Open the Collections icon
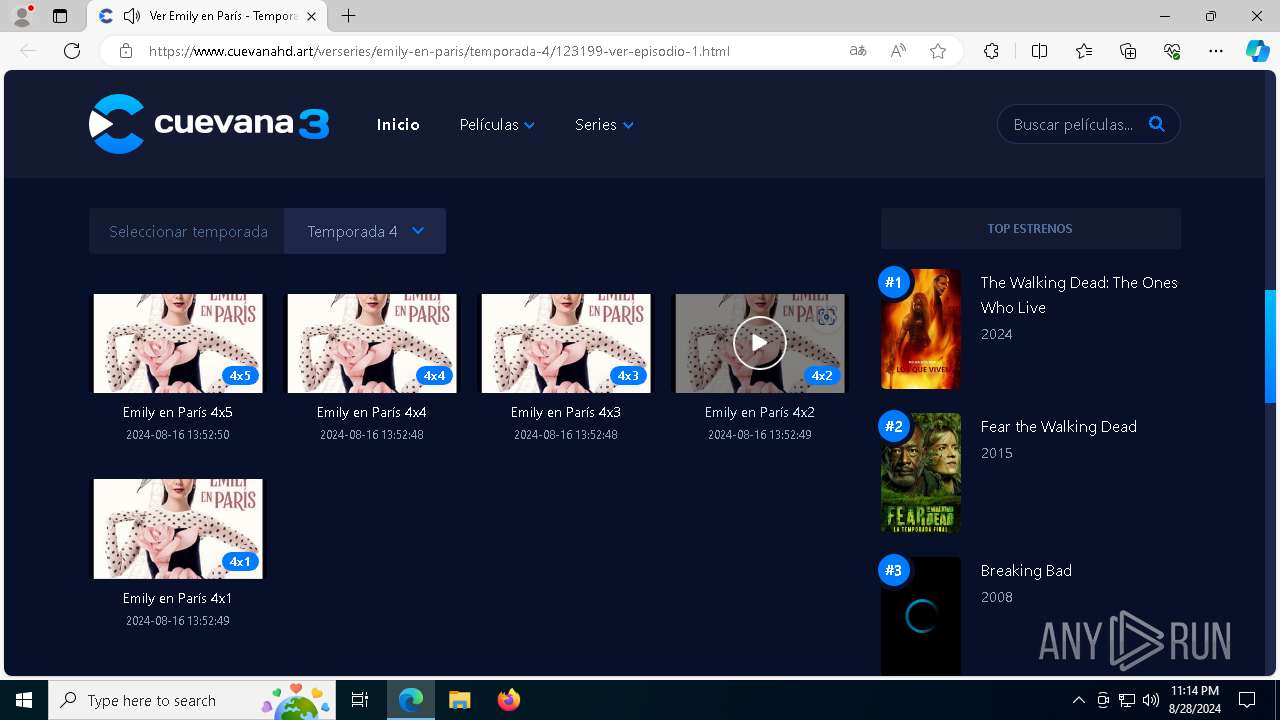 [x=1128, y=51]
